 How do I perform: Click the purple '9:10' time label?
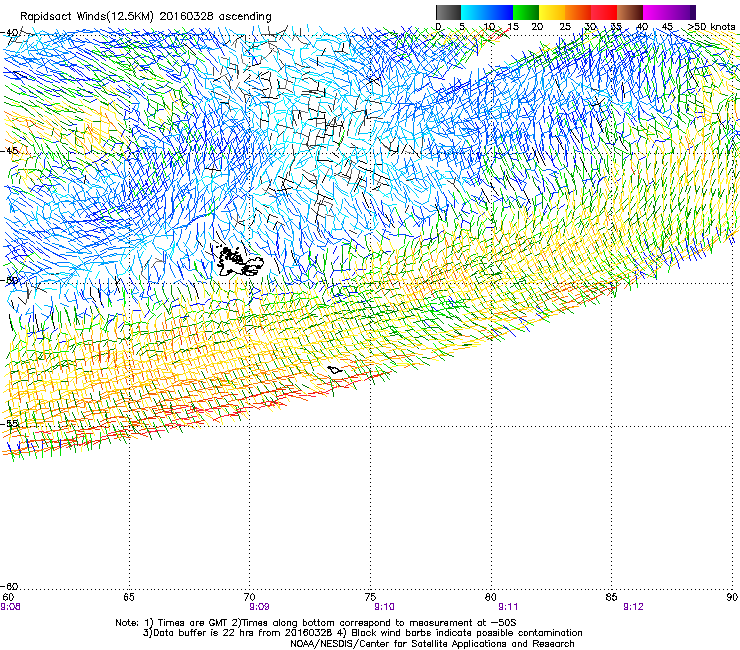[x=385, y=607]
